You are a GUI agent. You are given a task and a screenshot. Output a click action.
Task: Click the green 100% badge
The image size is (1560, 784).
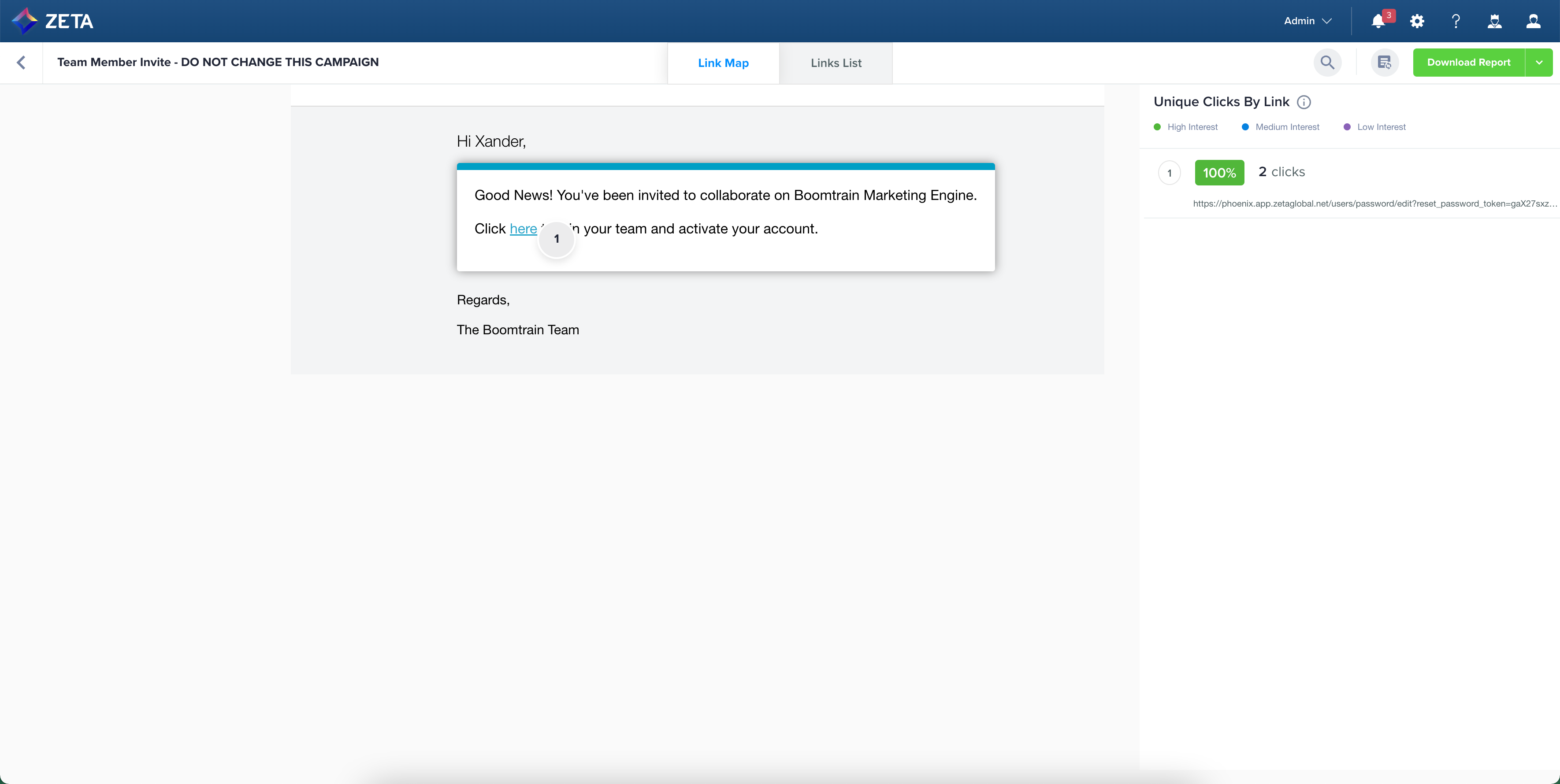tap(1219, 173)
